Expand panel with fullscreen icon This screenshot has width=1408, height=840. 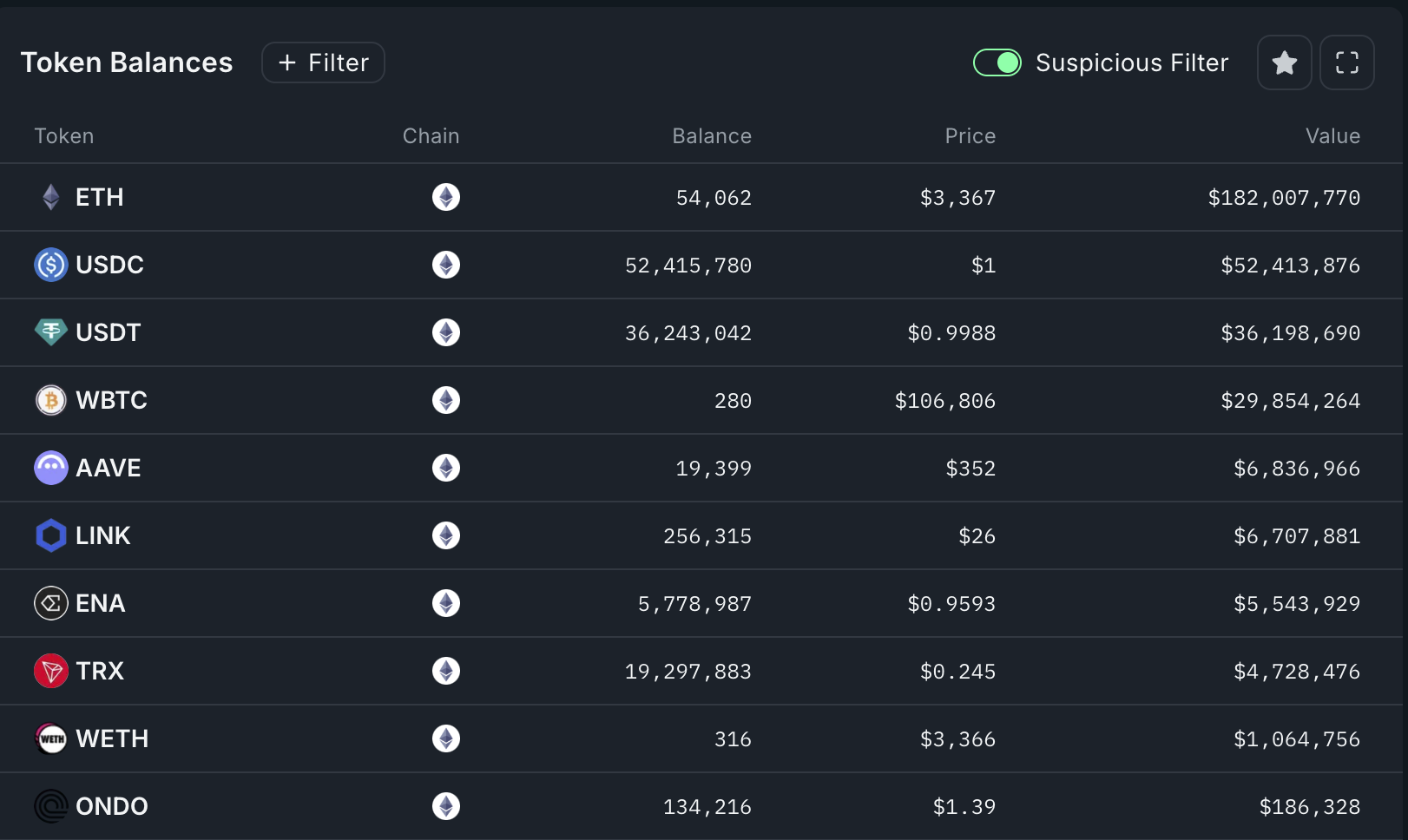tap(1346, 62)
